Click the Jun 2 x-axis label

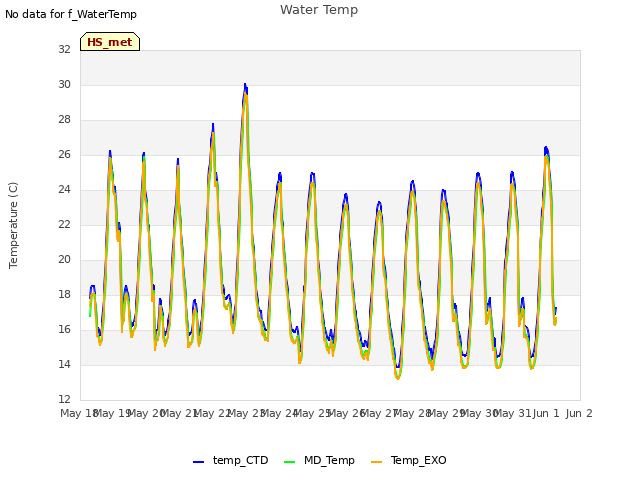click(x=579, y=413)
